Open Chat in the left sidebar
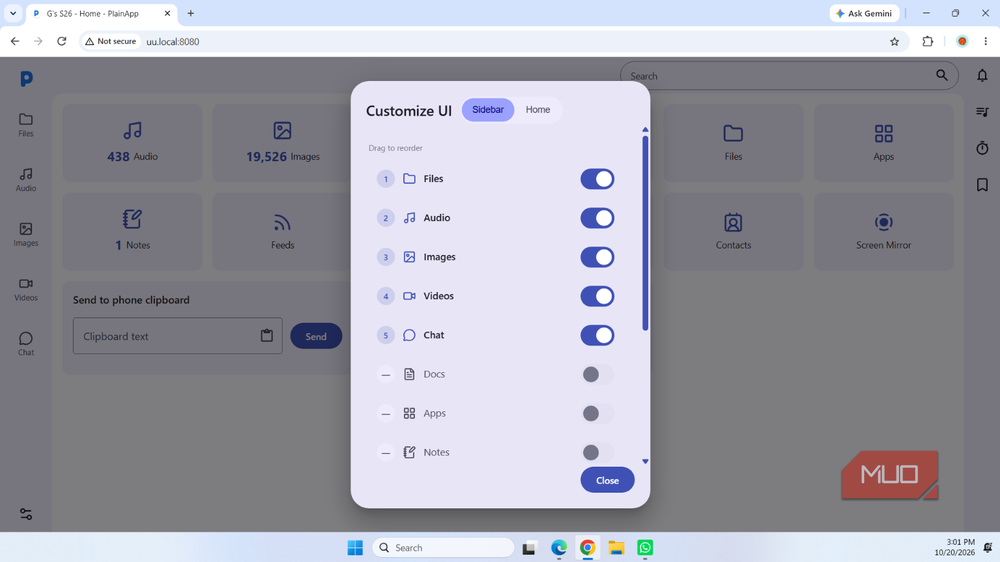The image size is (1000, 562). coord(26,344)
